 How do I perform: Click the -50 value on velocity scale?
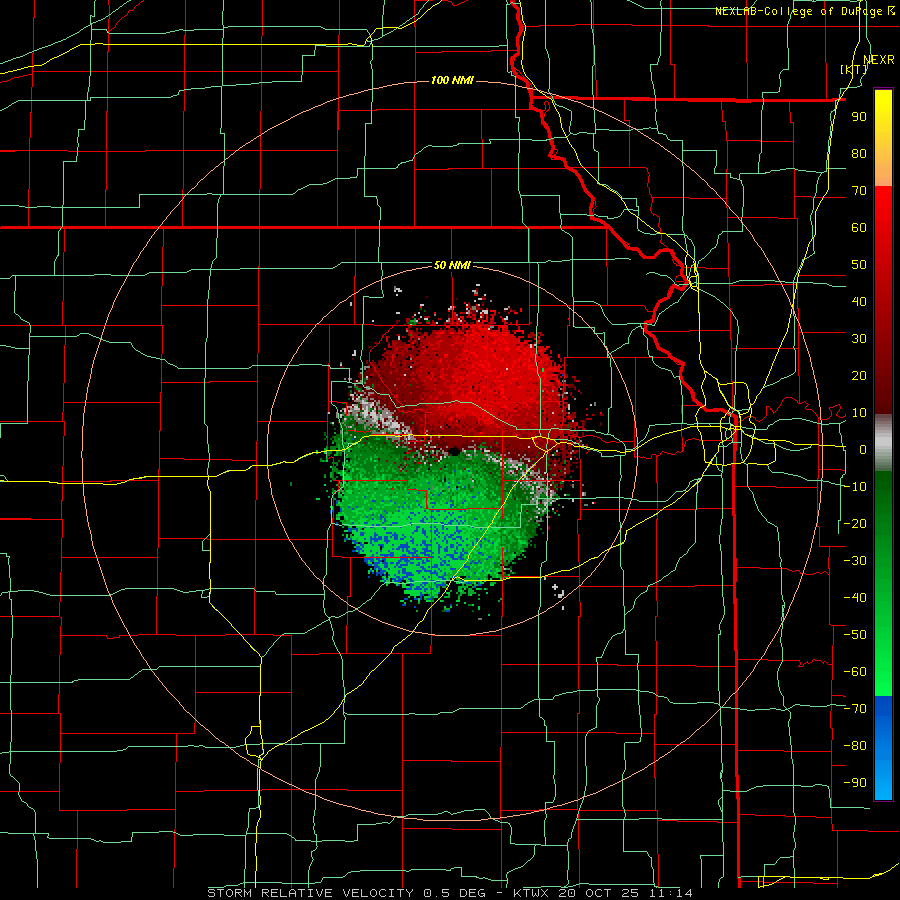tap(855, 634)
